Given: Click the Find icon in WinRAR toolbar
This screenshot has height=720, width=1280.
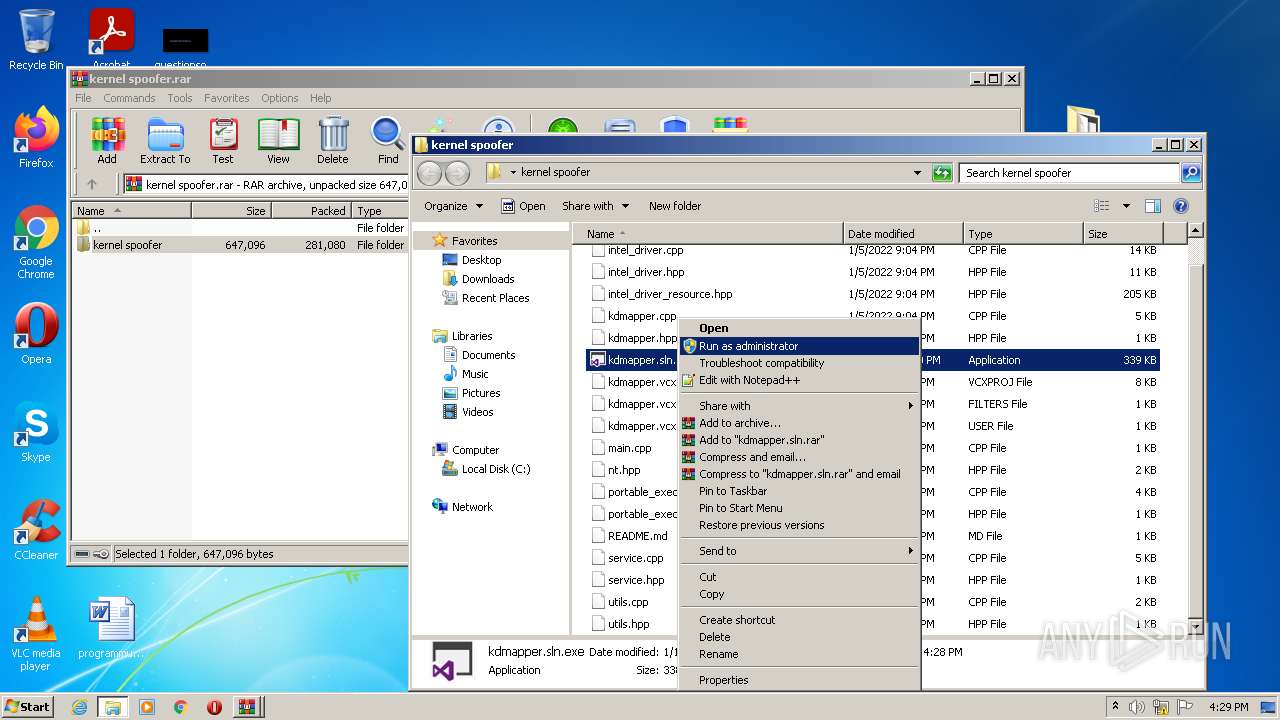Looking at the screenshot, I should [x=388, y=140].
